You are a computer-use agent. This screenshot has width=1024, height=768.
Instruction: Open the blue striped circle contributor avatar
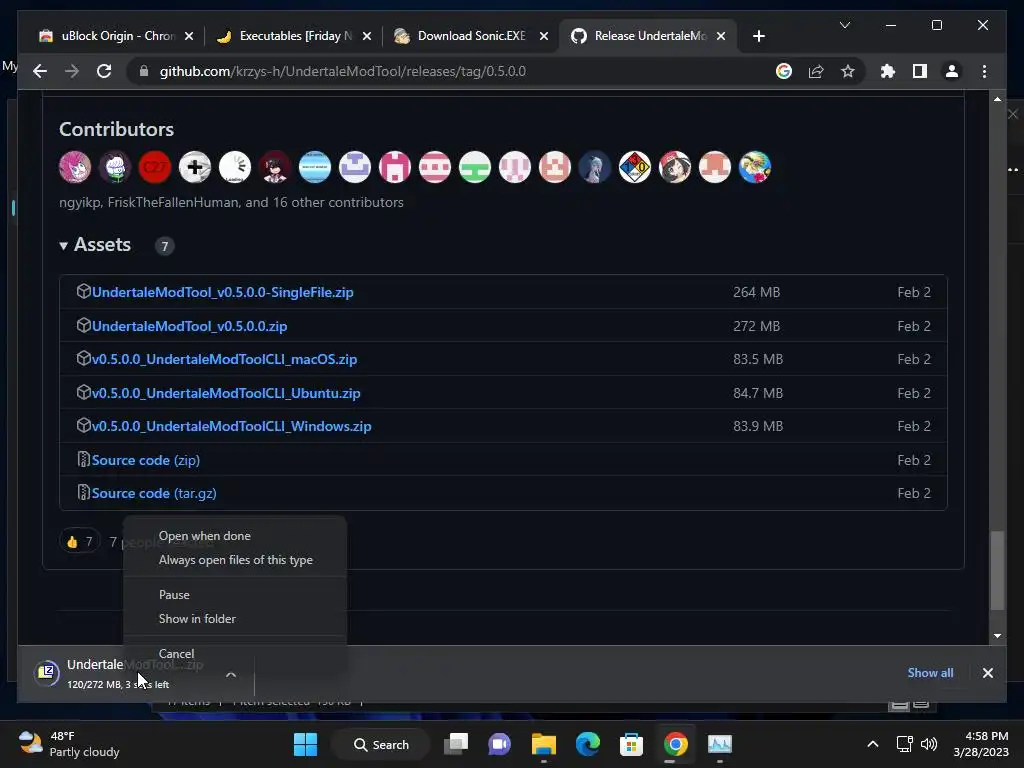click(x=315, y=167)
